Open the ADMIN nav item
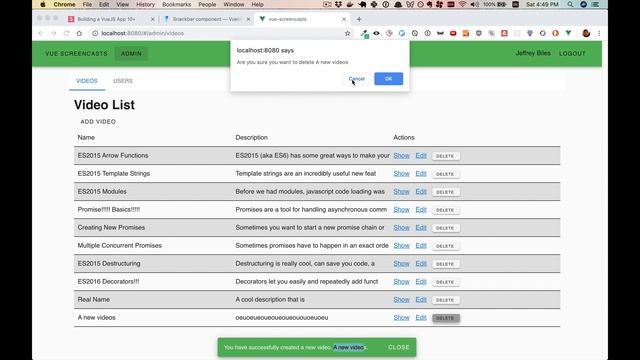This screenshot has height=360, width=640. 131,53
